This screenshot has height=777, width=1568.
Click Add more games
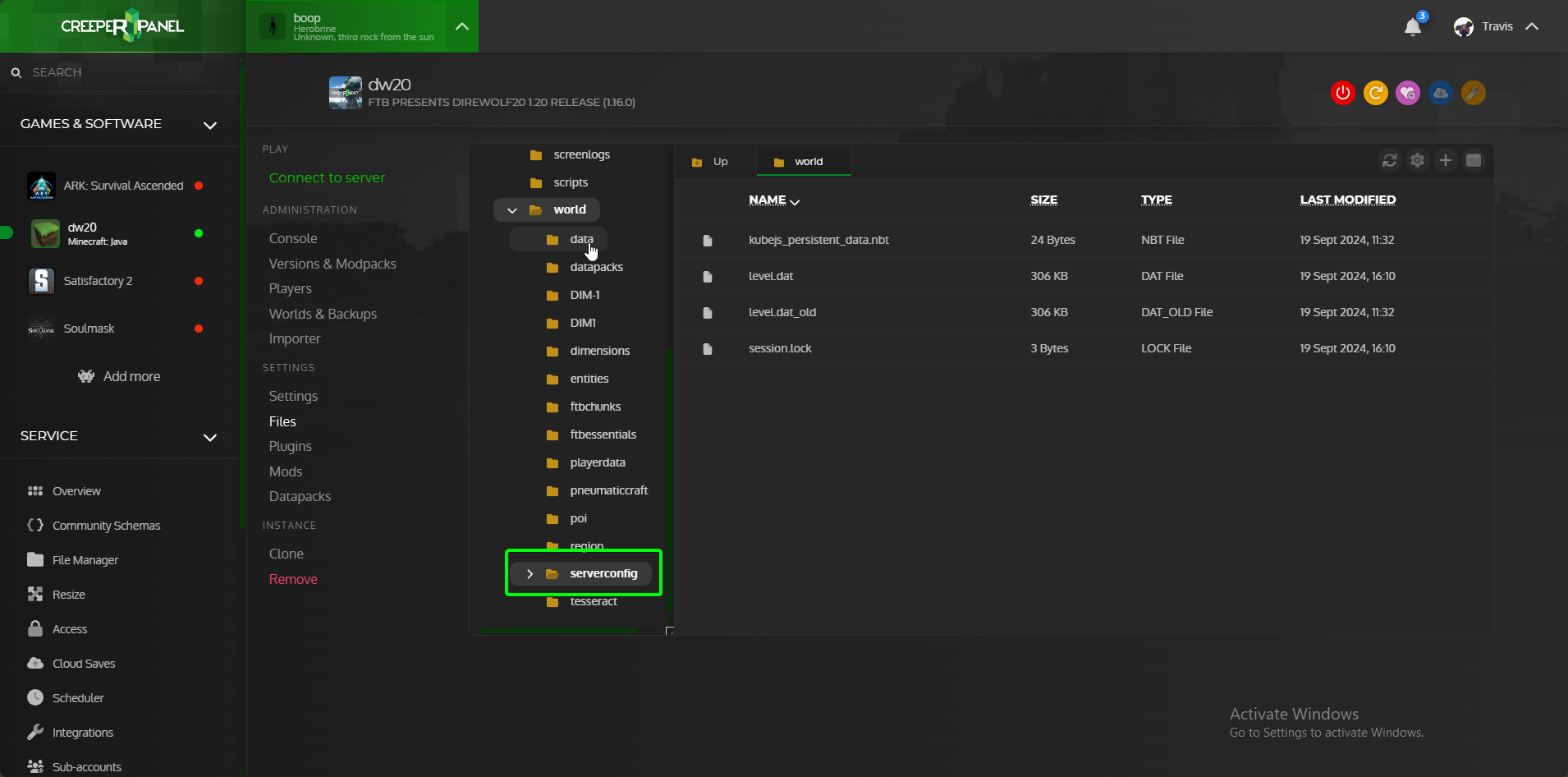pyautogui.click(x=119, y=376)
